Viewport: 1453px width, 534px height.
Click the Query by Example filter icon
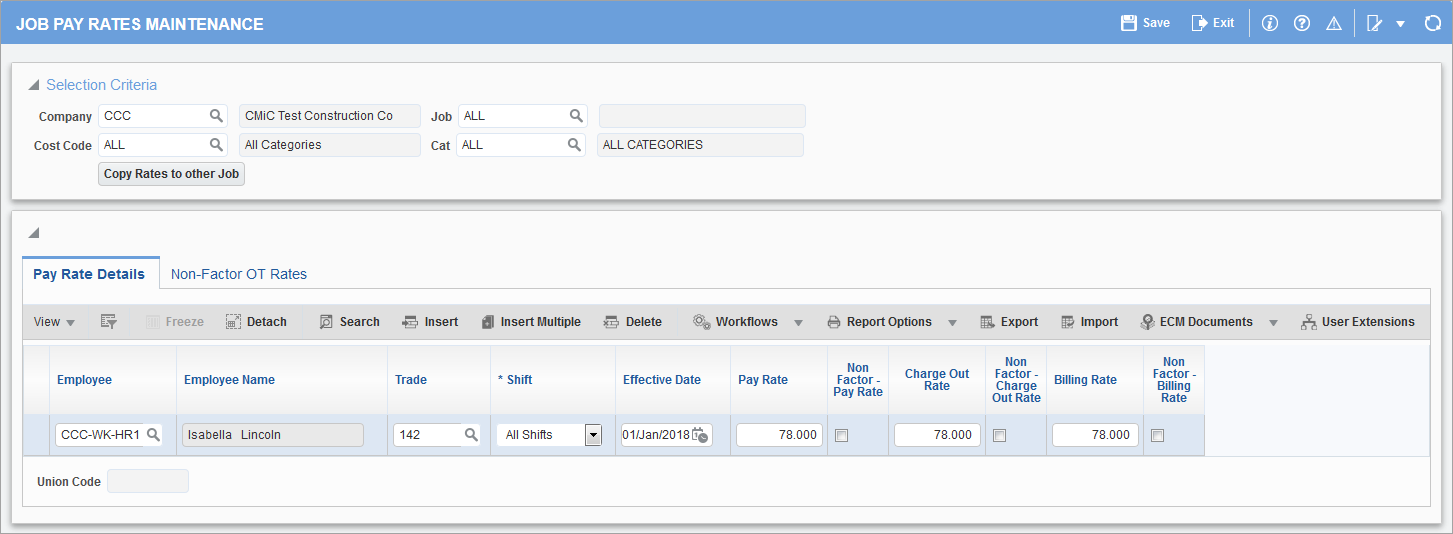(109, 322)
